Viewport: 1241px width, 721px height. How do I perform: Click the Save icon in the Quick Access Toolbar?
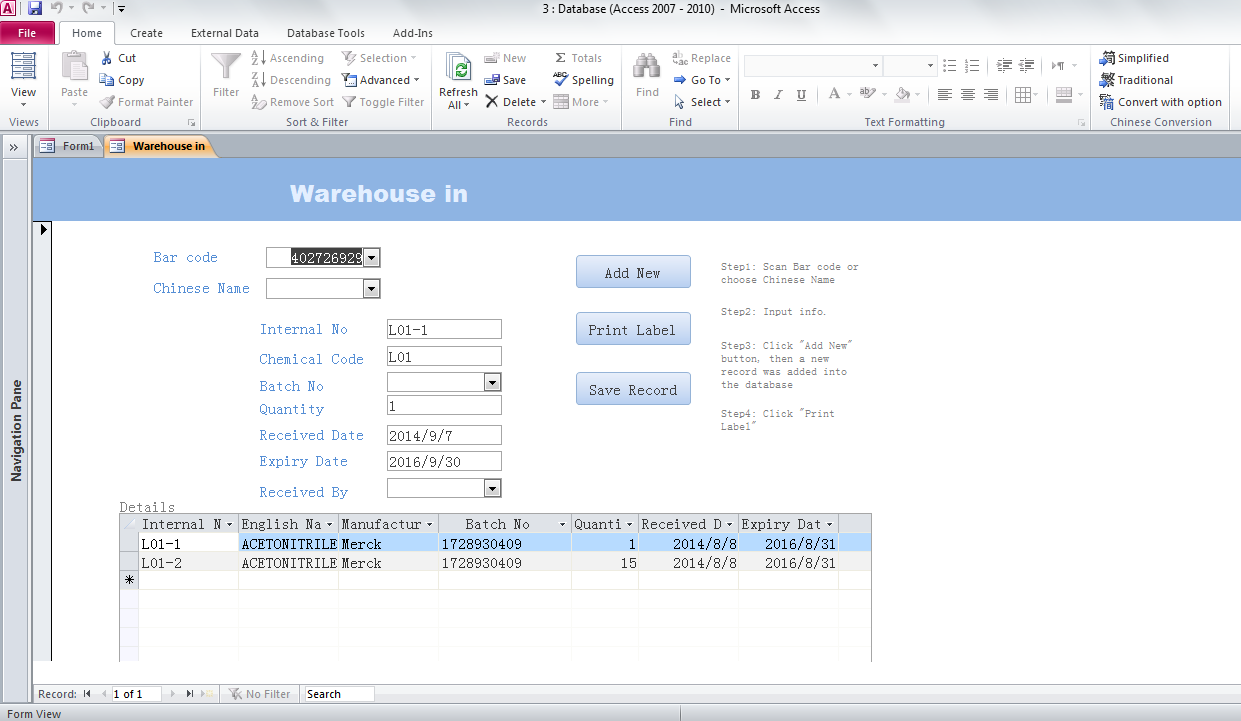tap(35, 9)
